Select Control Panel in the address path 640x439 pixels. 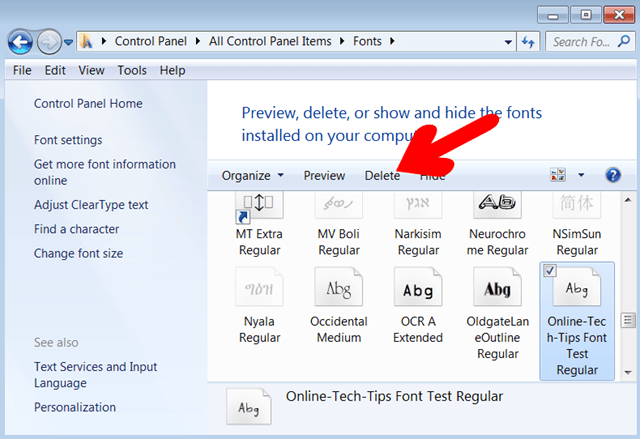coord(151,41)
